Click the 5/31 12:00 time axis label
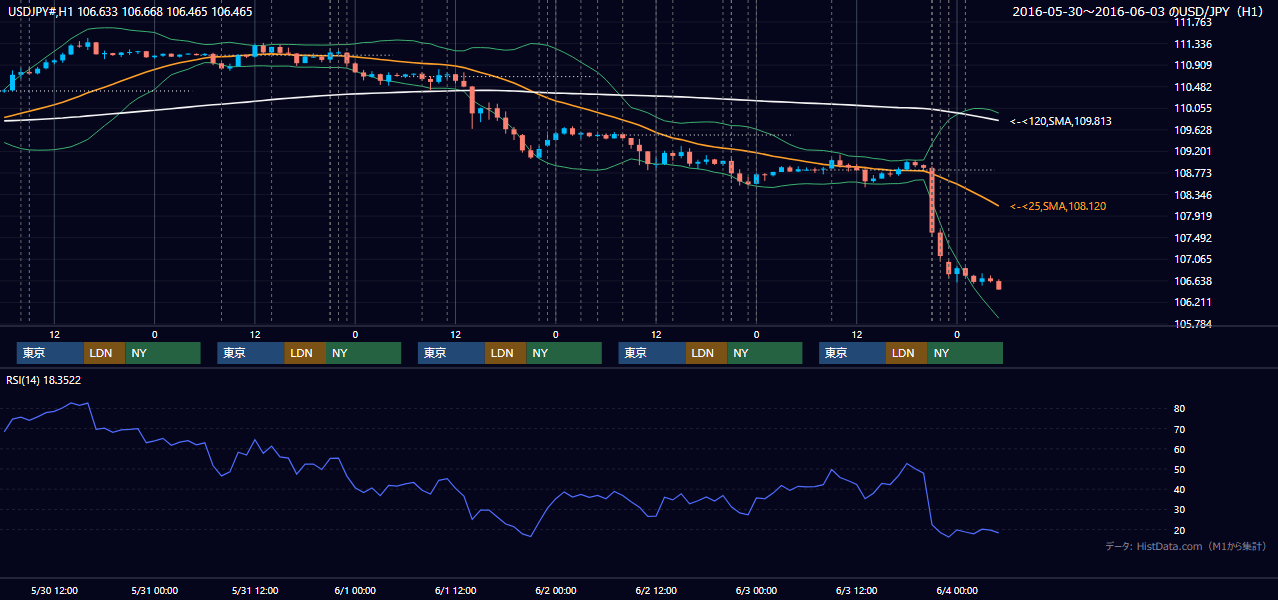Screen dimensions: 1278x600 pos(255,590)
